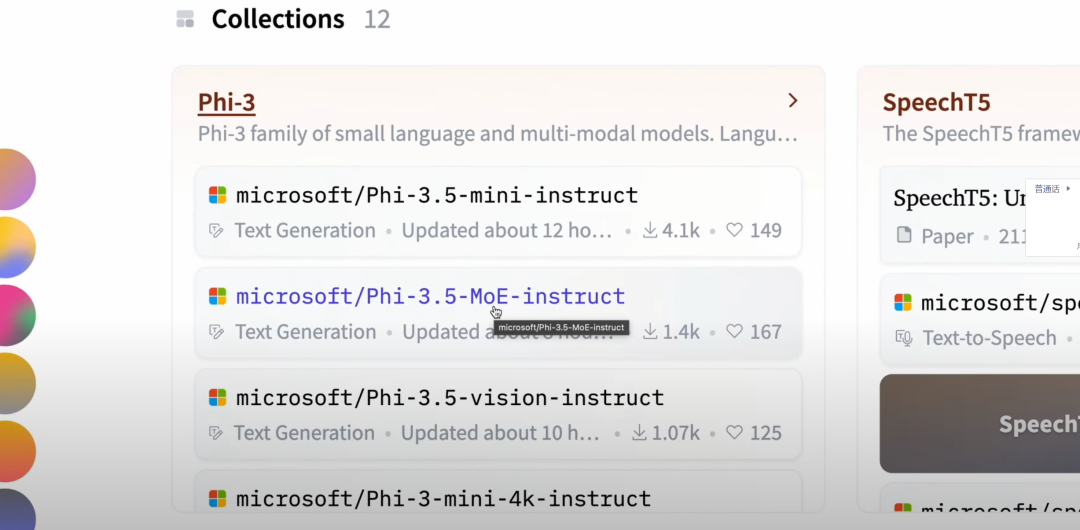The height and width of the screenshot is (530, 1080).
Task: Expand Phi-3 collection with chevron arrow
Action: 793,101
